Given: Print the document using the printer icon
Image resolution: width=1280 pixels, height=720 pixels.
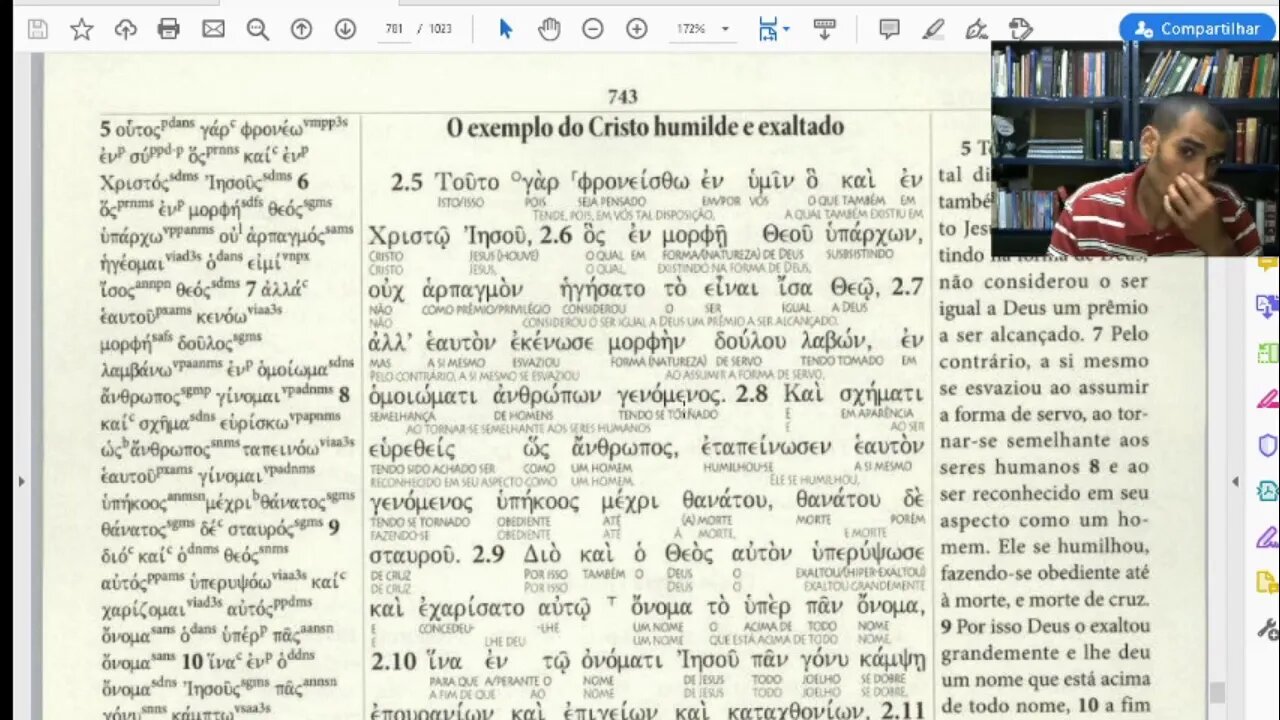Looking at the screenshot, I should pos(169,29).
